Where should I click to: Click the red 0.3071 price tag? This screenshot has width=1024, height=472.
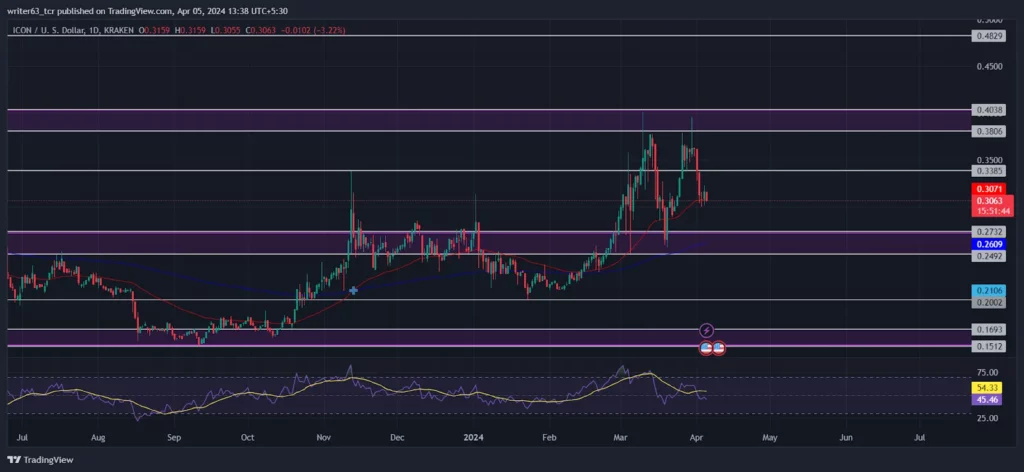[x=988, y=189]
